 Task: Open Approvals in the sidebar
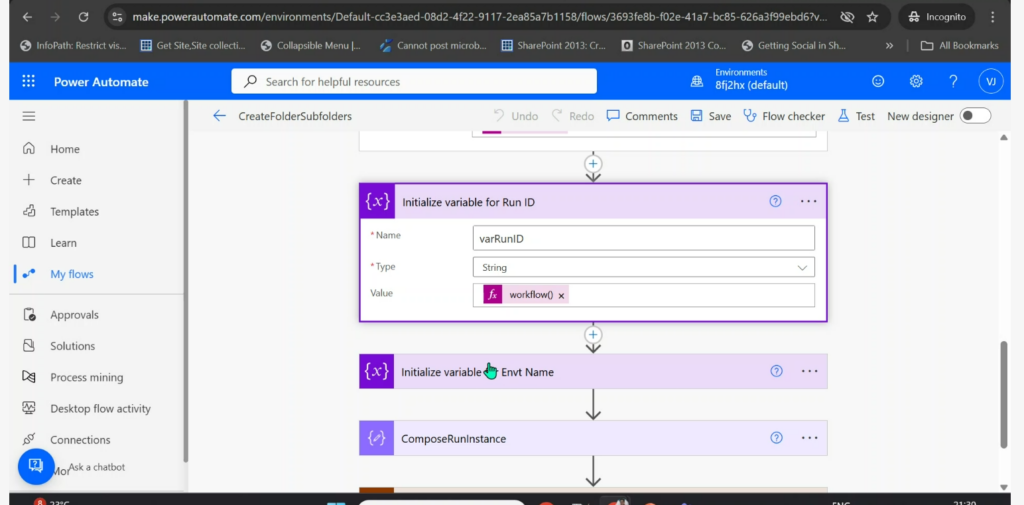(x=74, y=315)
